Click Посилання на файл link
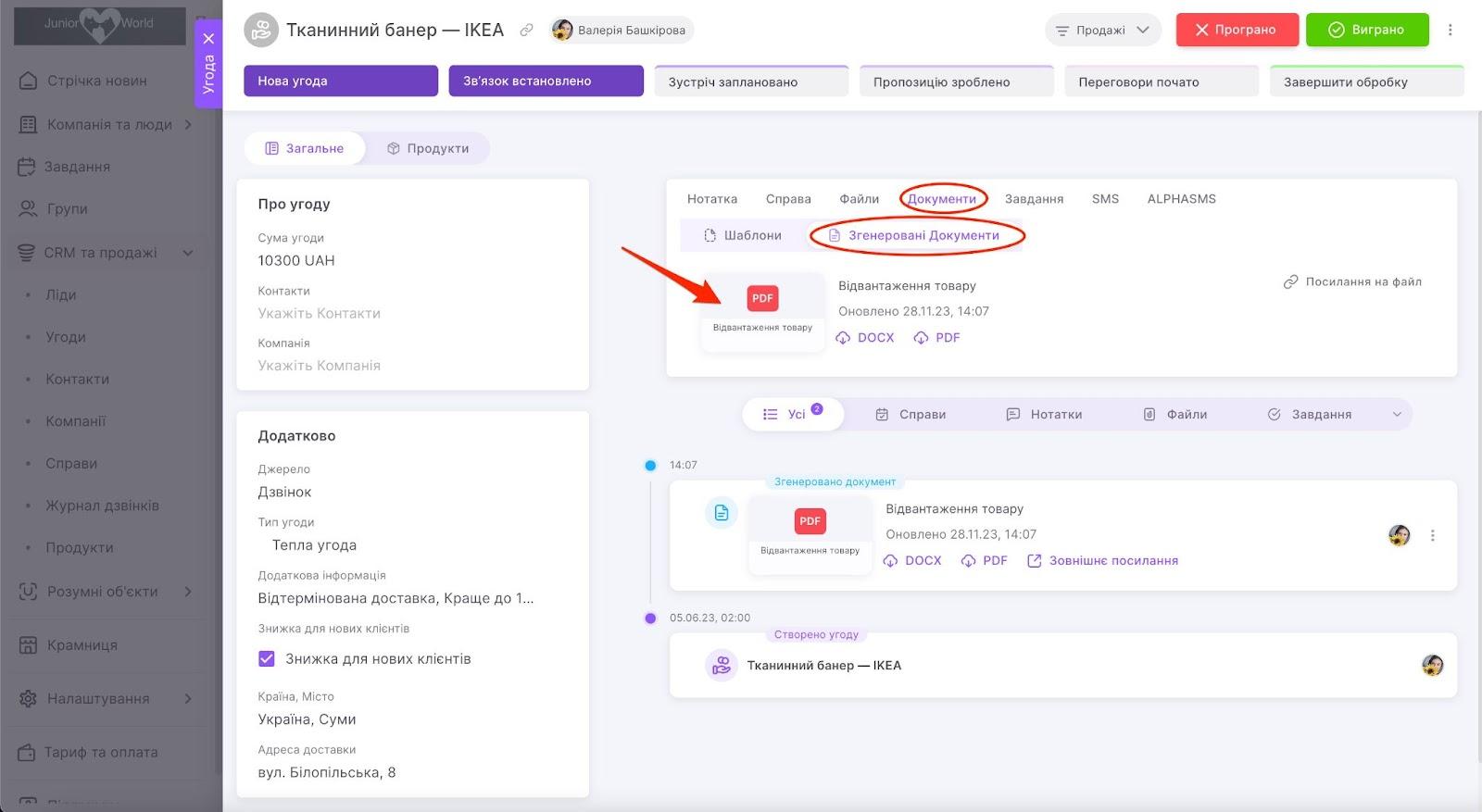 click(1352, 281)
